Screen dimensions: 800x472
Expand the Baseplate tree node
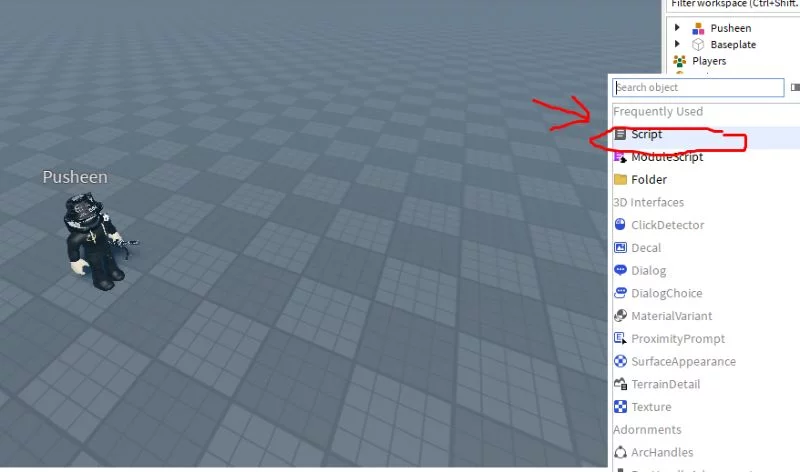click(x=678, y=45)
